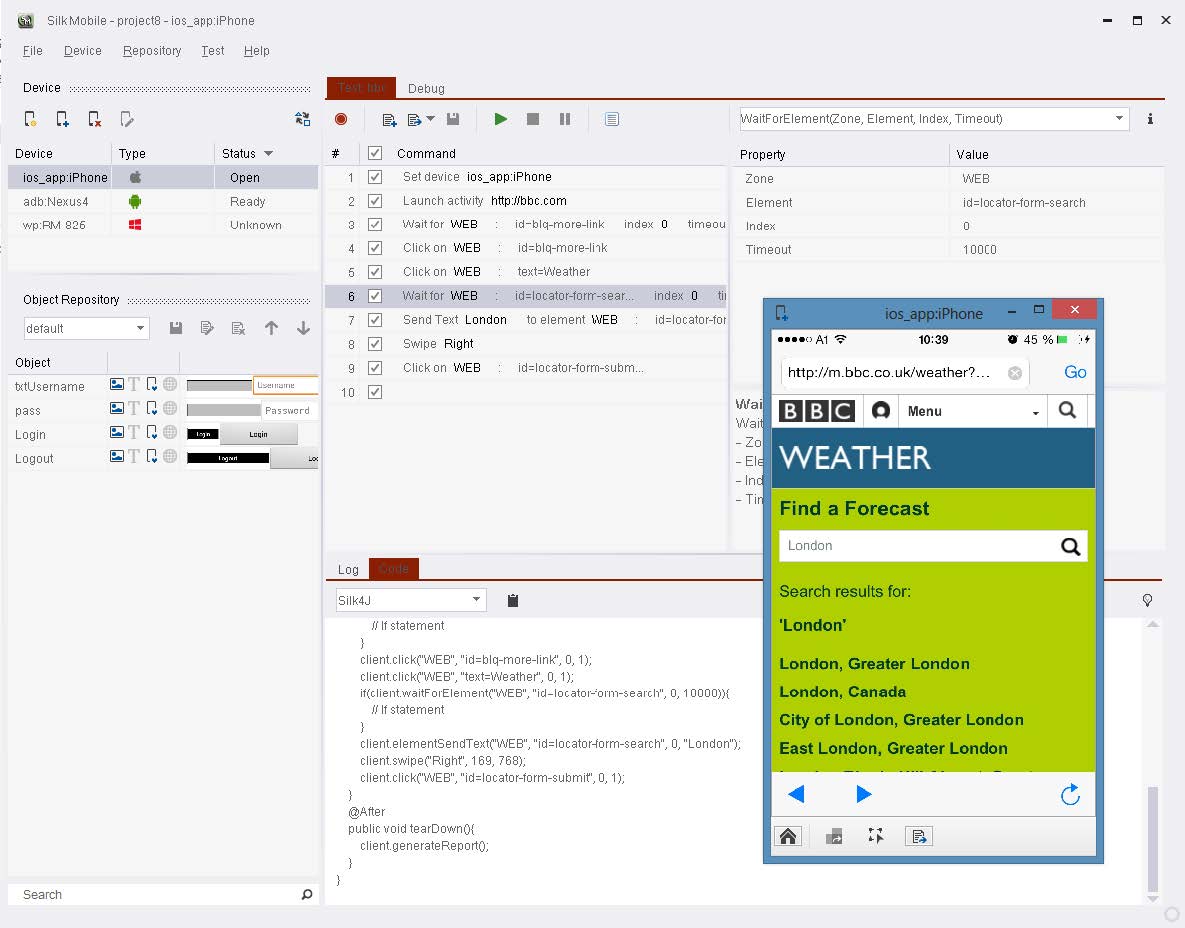Click the clipboard copy code icon
1185x928 pixels.
pos(512,600)
